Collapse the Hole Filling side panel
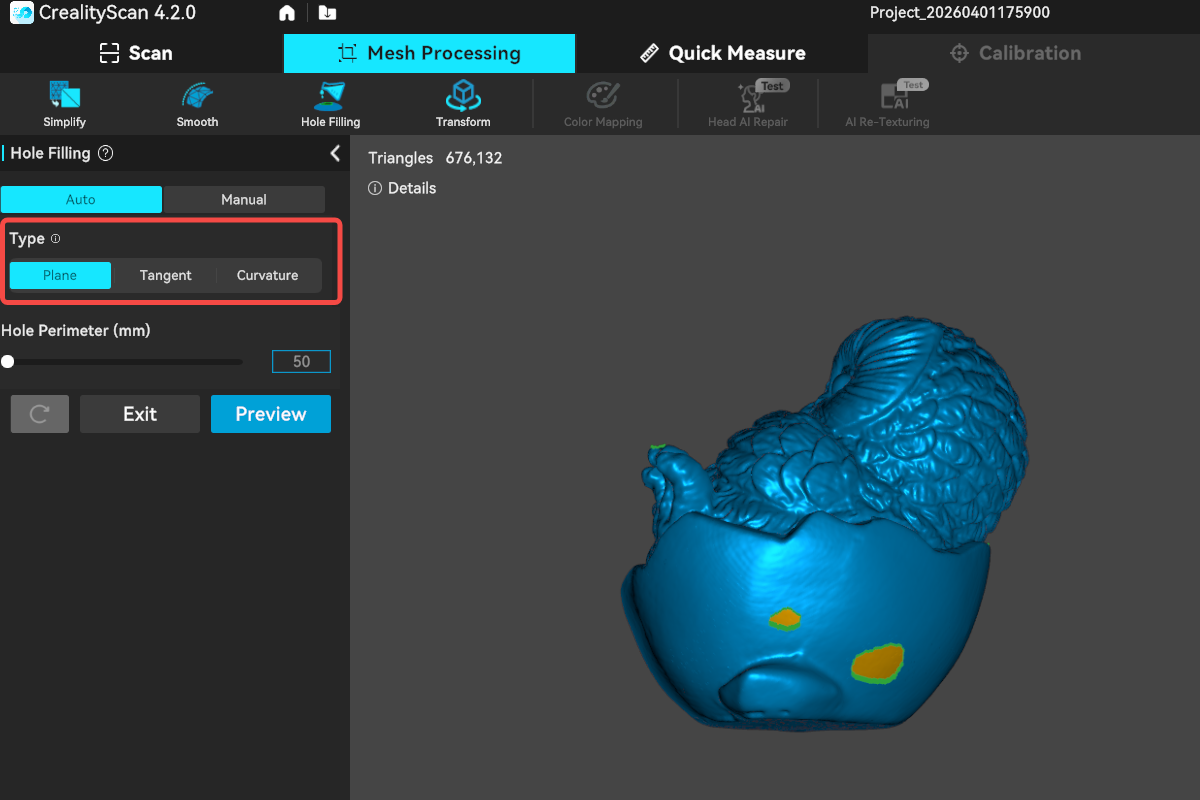This screenshot has width=1200, height=800. [x=335, y=154]
